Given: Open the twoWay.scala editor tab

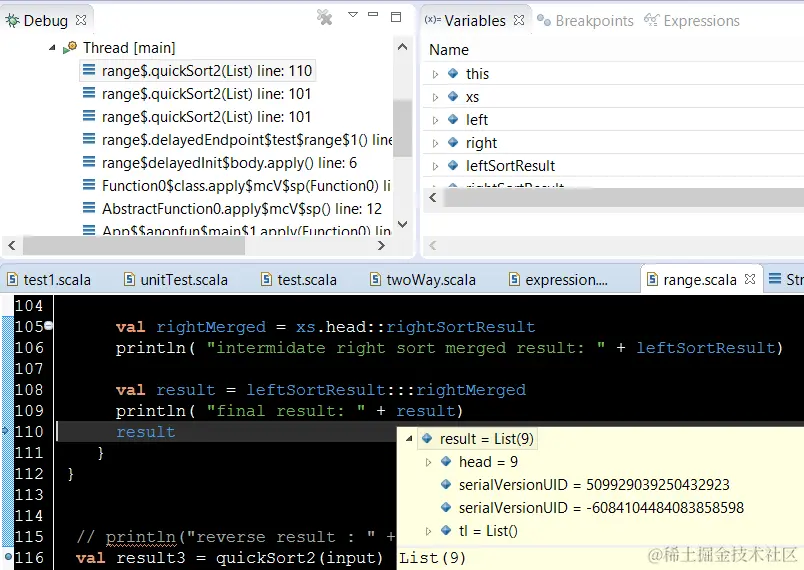Looking at the screenshot, I should click(x=424, y=280).
